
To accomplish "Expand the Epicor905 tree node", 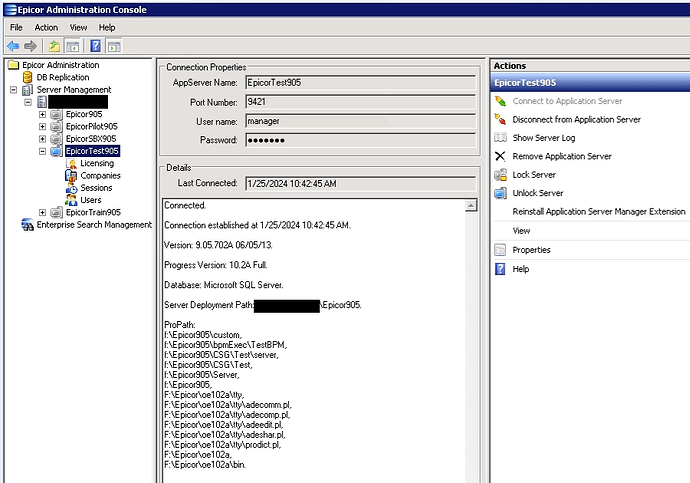I will [42, 114].
